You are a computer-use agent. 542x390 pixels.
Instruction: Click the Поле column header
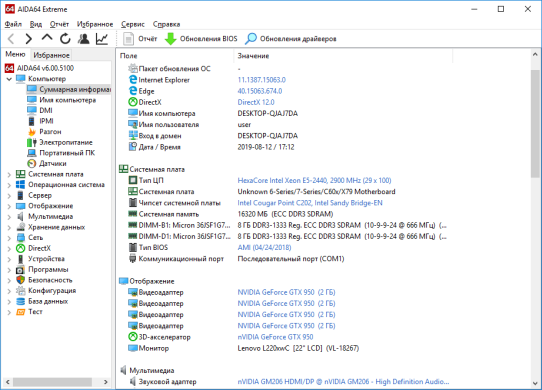click(x=175, y=56)
